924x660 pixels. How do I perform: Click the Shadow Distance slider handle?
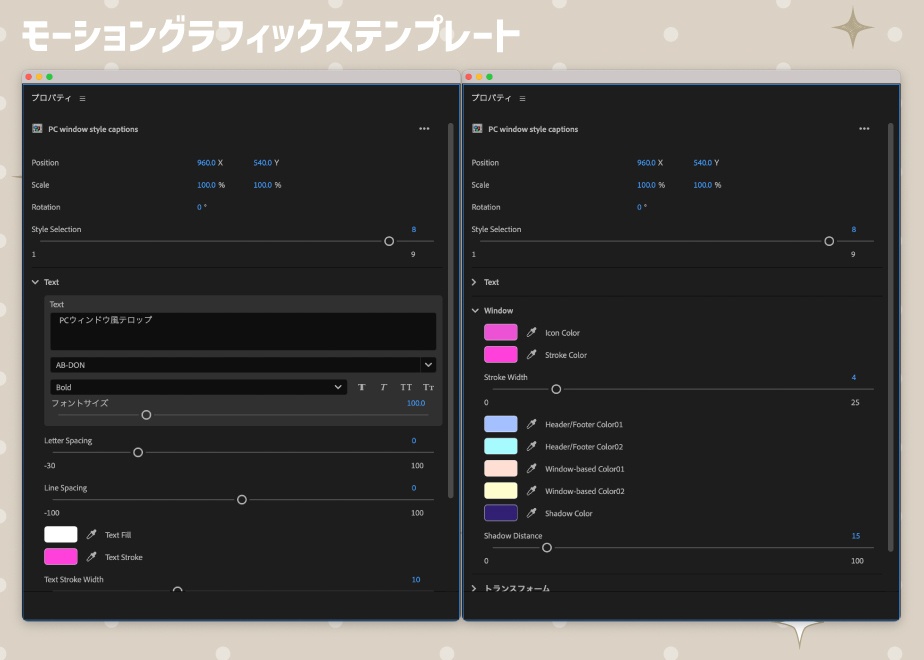click(x=547, y=547)
